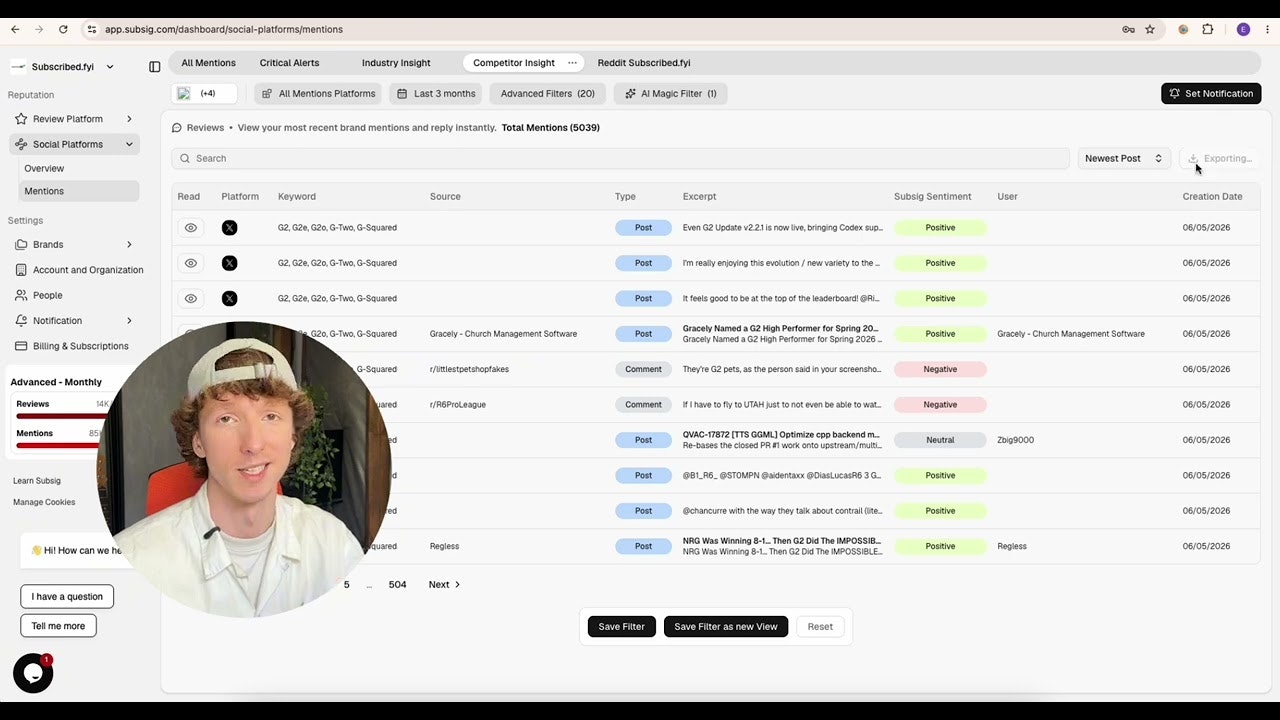1280x720 pixels.
Task: Open Advanced Filters (20)
Action: [547, 93]
